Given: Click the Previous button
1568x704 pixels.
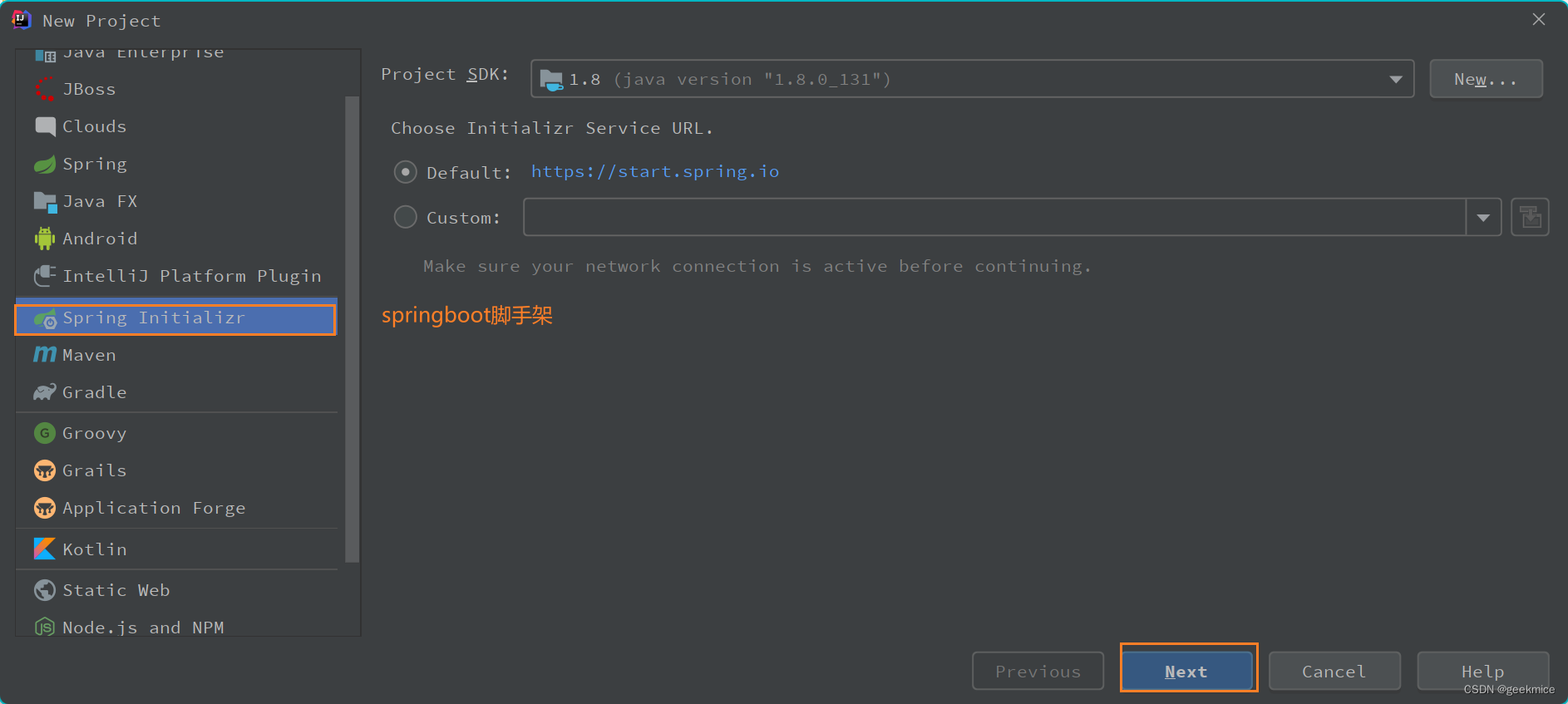Looking at the screenshot, I should [x=1038, y=671].
